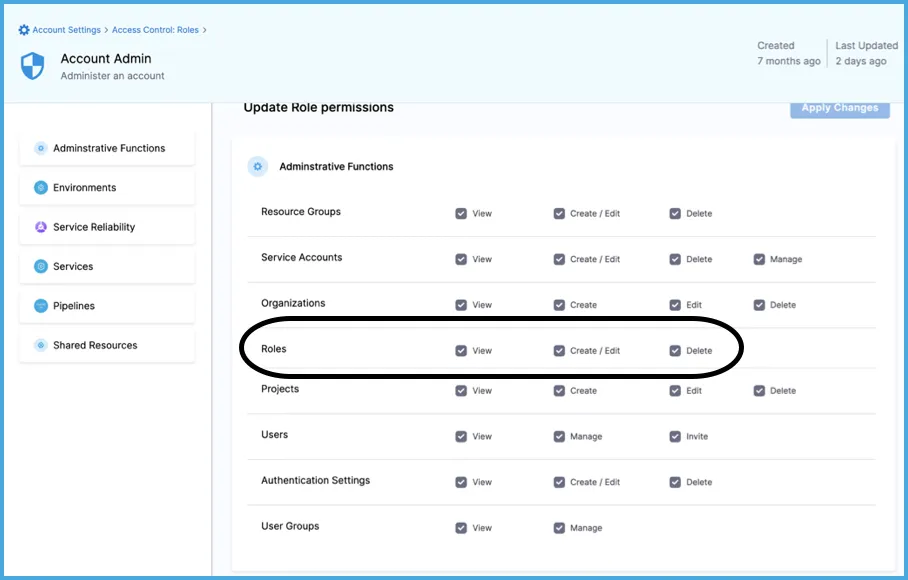Click the Services icon in the sidebar
Image resolution: width=908 pixels, height=580 pixels.
pyautogui.click(x=39, y=266)
